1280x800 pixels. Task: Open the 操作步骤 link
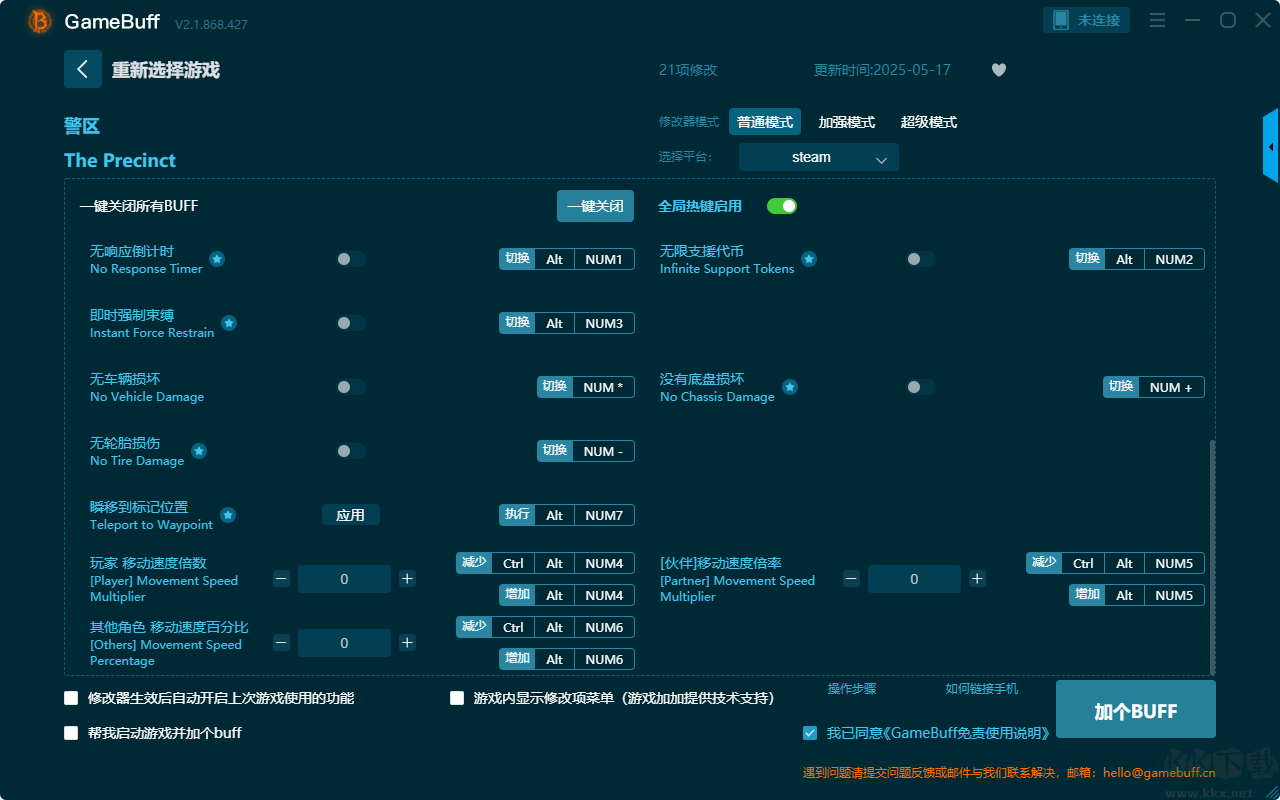click(852, 689)
